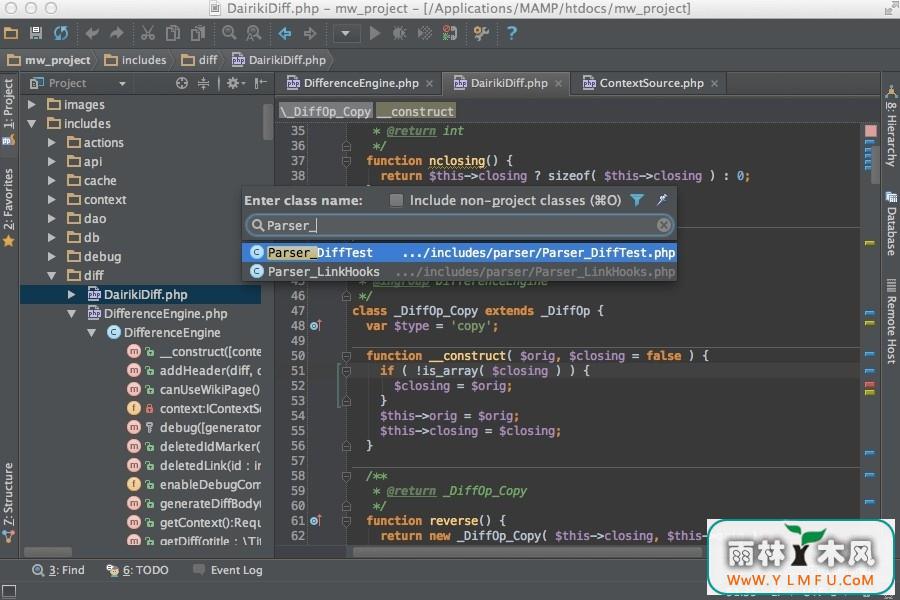
Task: Select DifferenceEngine class node
Action: click(x=164, y=332)
